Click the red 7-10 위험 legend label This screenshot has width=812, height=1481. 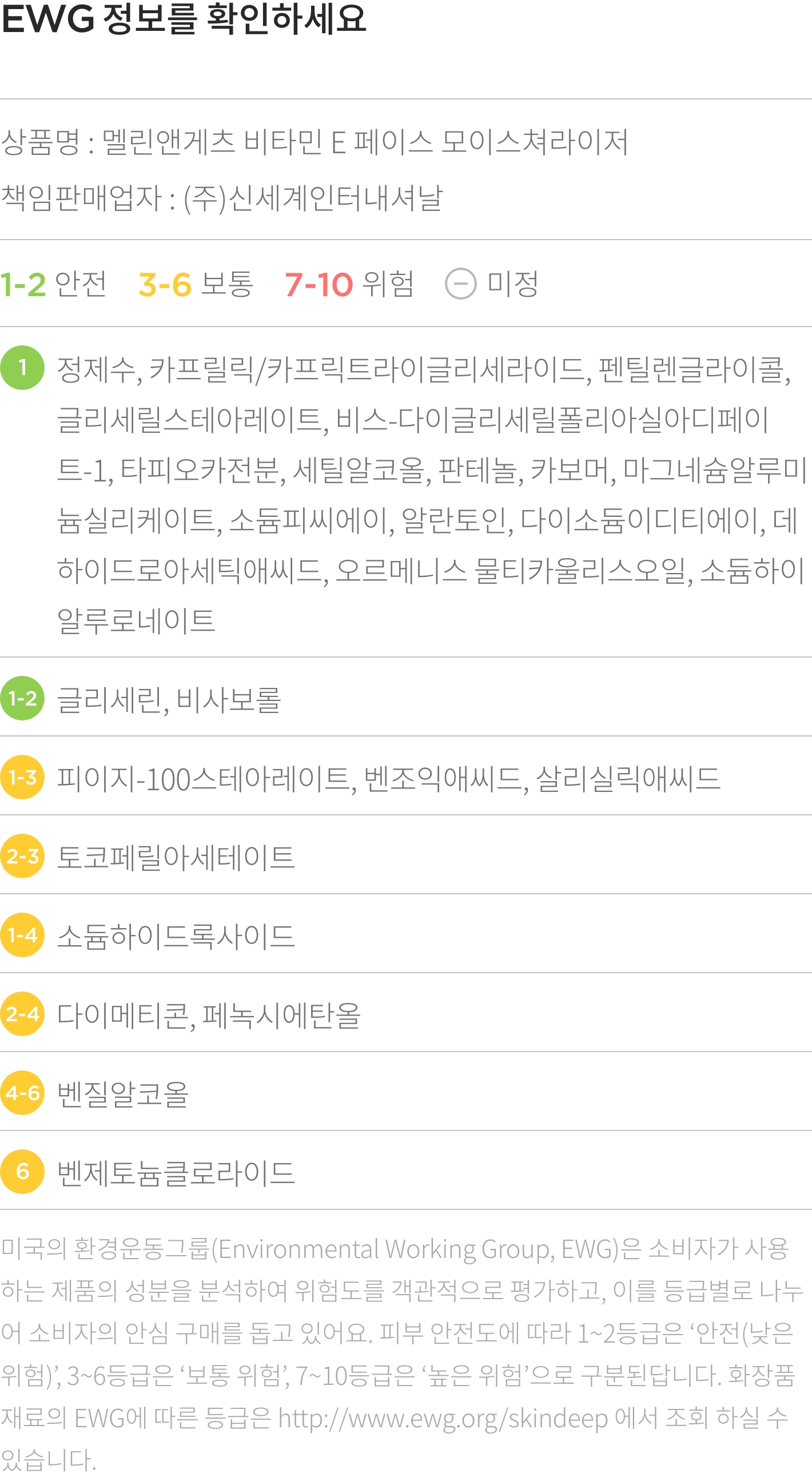click(349, 284)
